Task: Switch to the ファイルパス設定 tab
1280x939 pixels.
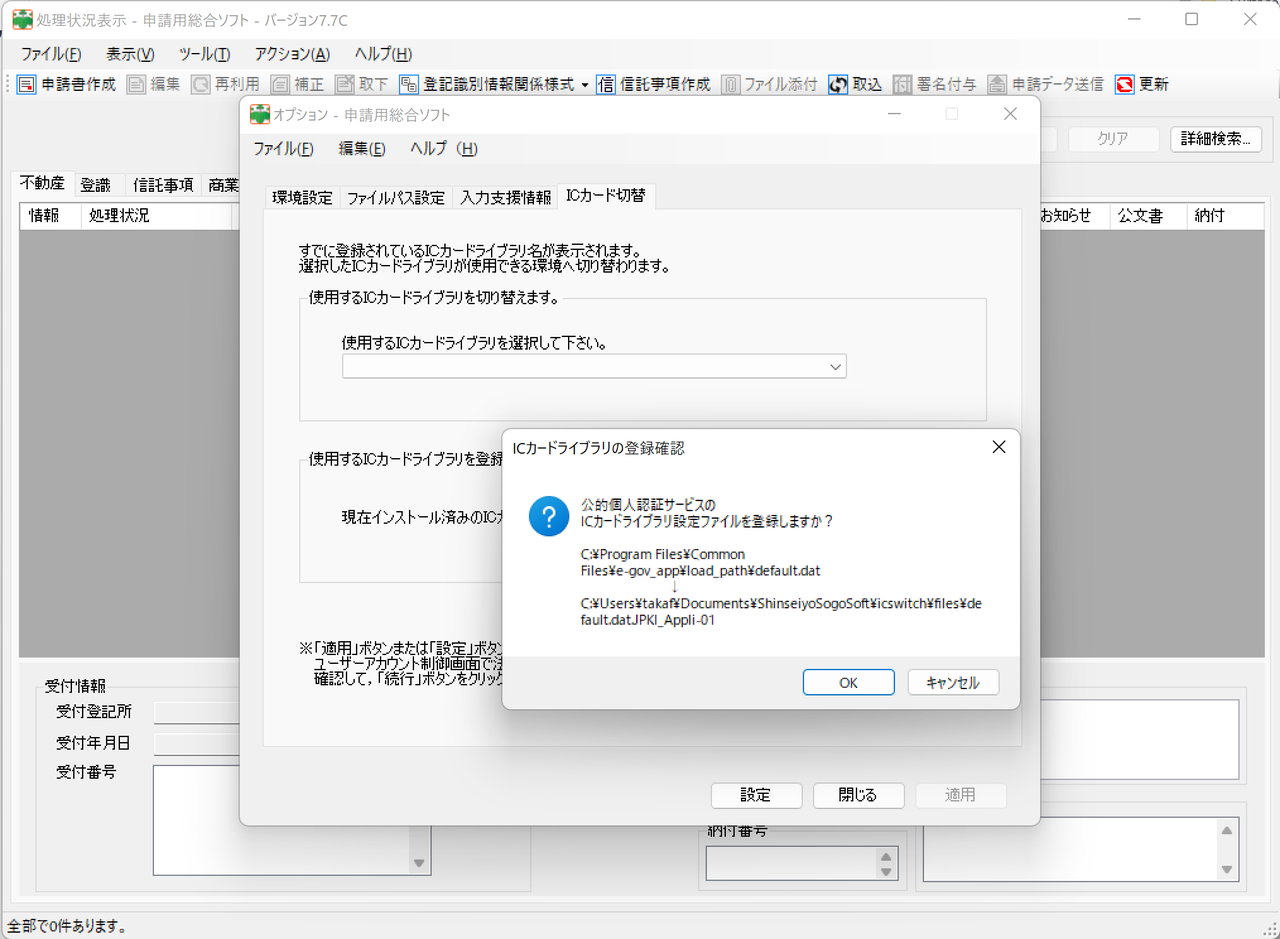Action: pos(395,198)
